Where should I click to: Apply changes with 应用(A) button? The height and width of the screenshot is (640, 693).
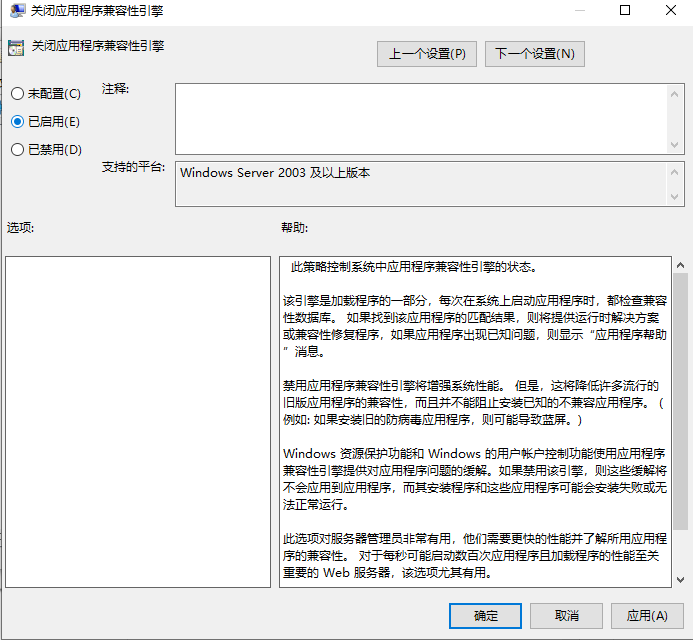click(647, 616)
